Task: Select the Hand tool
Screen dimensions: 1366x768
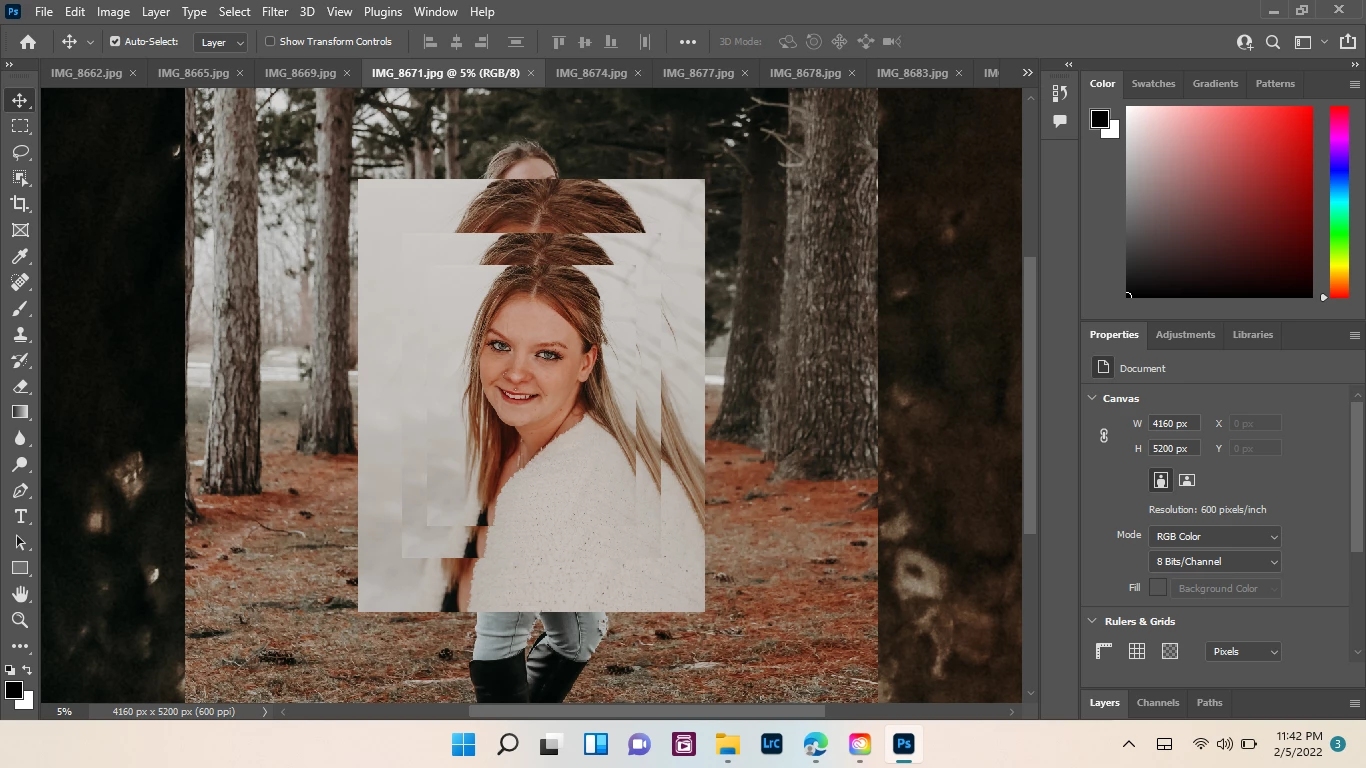Action: pyautogui.click(x=20, y=594)
